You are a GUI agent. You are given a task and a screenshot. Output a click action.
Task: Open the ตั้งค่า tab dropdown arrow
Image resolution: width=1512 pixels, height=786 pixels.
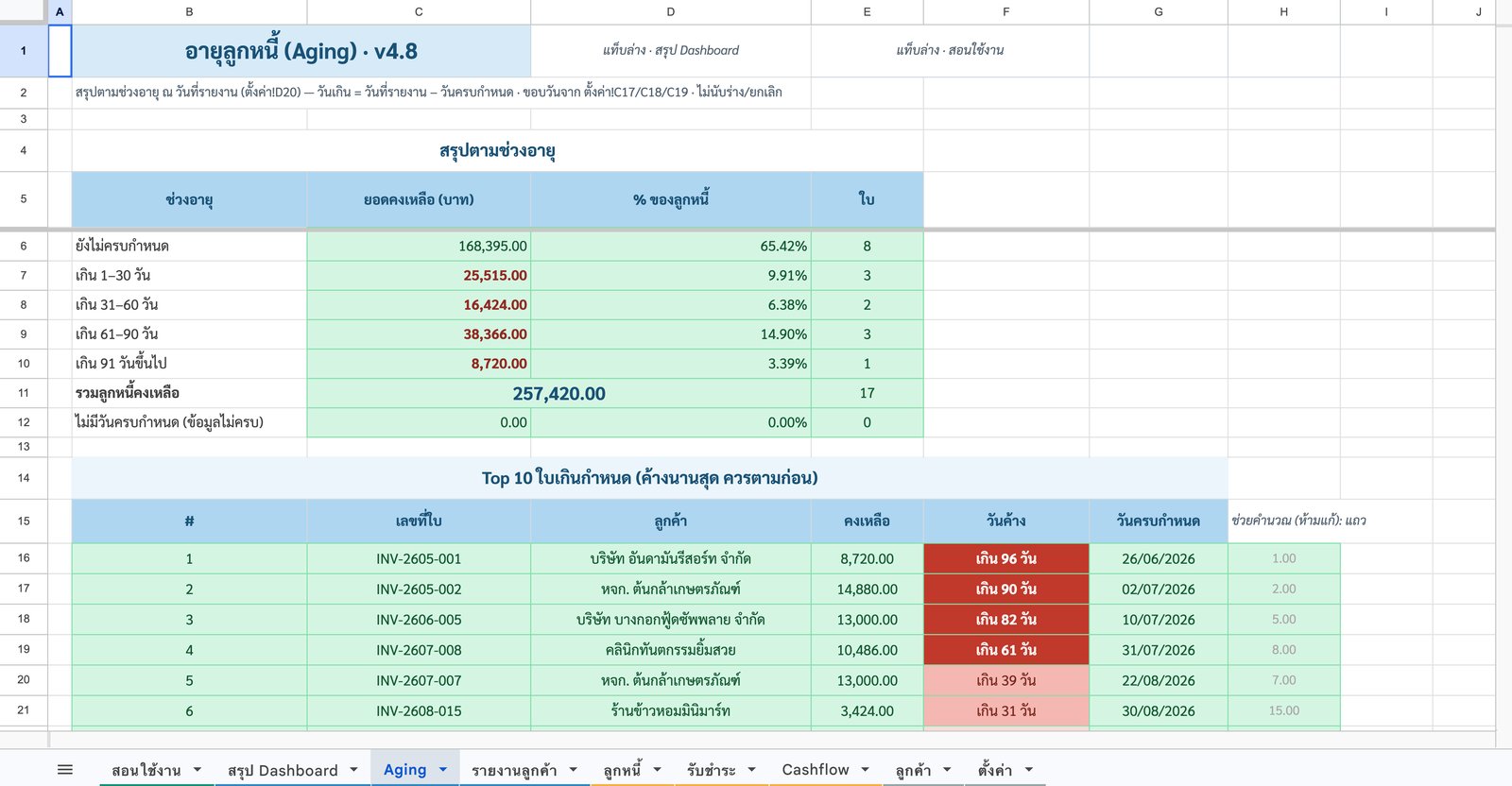pyautogui.click(x=1029, y=770)
